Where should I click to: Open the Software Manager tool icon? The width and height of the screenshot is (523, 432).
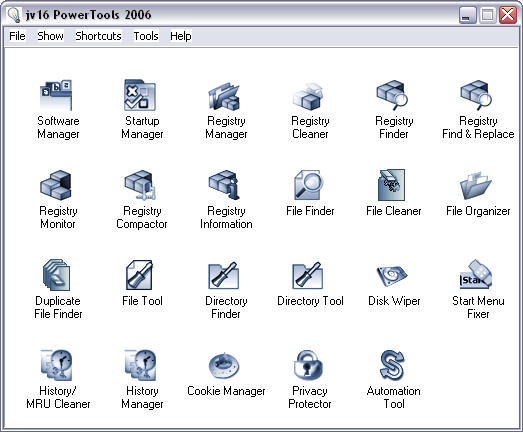click(x=56, y=95)
